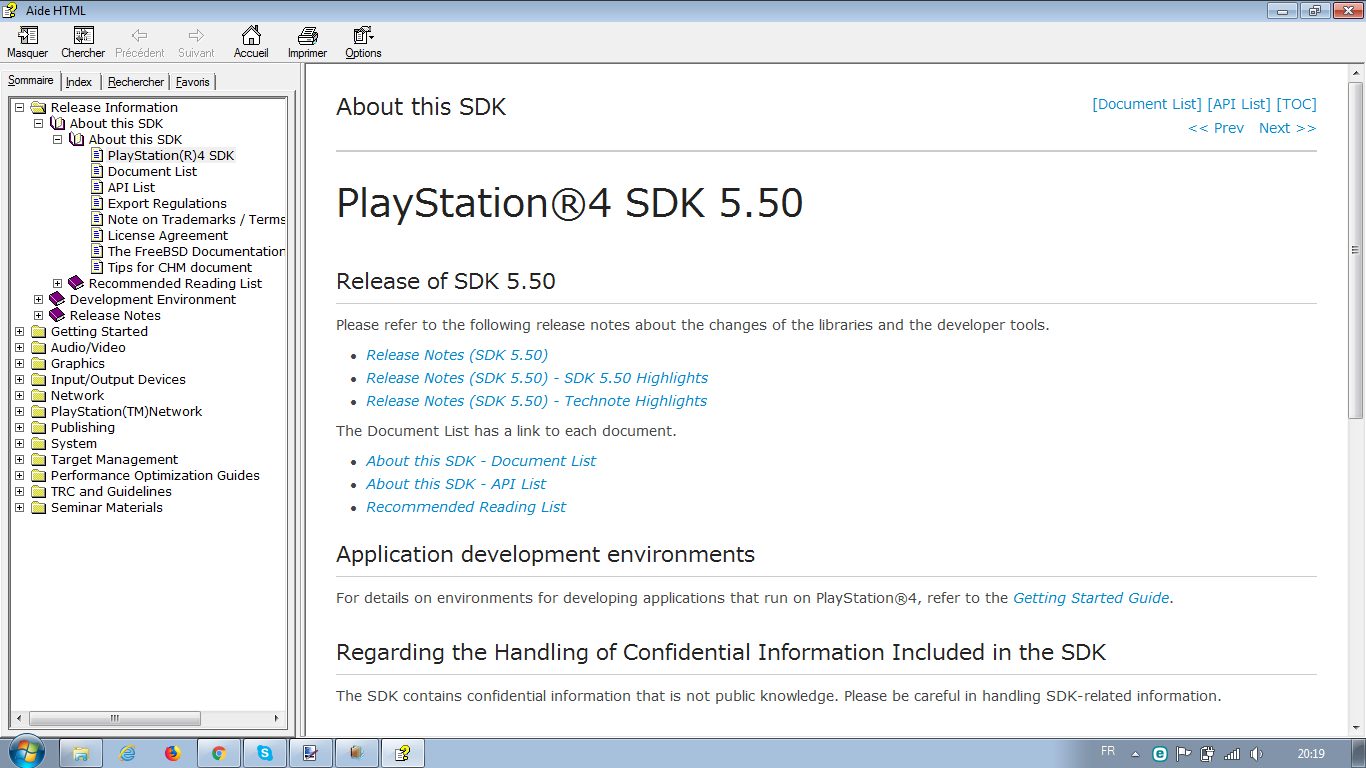Screen dimensions: 1366x768
Task: Click the open book icon beside top About this SDK
Action: 58,123
